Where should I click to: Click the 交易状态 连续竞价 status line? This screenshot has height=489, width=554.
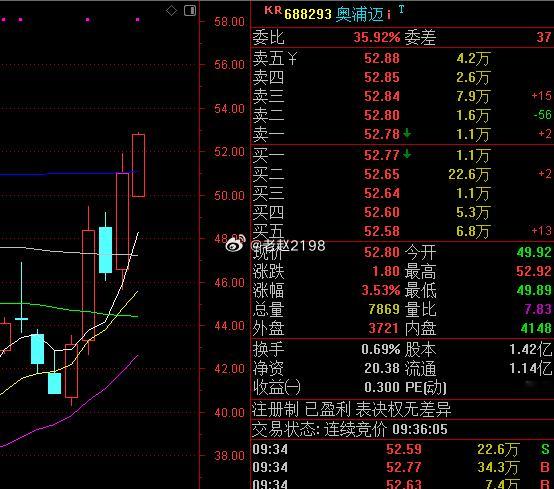click(x=350, y=430)
